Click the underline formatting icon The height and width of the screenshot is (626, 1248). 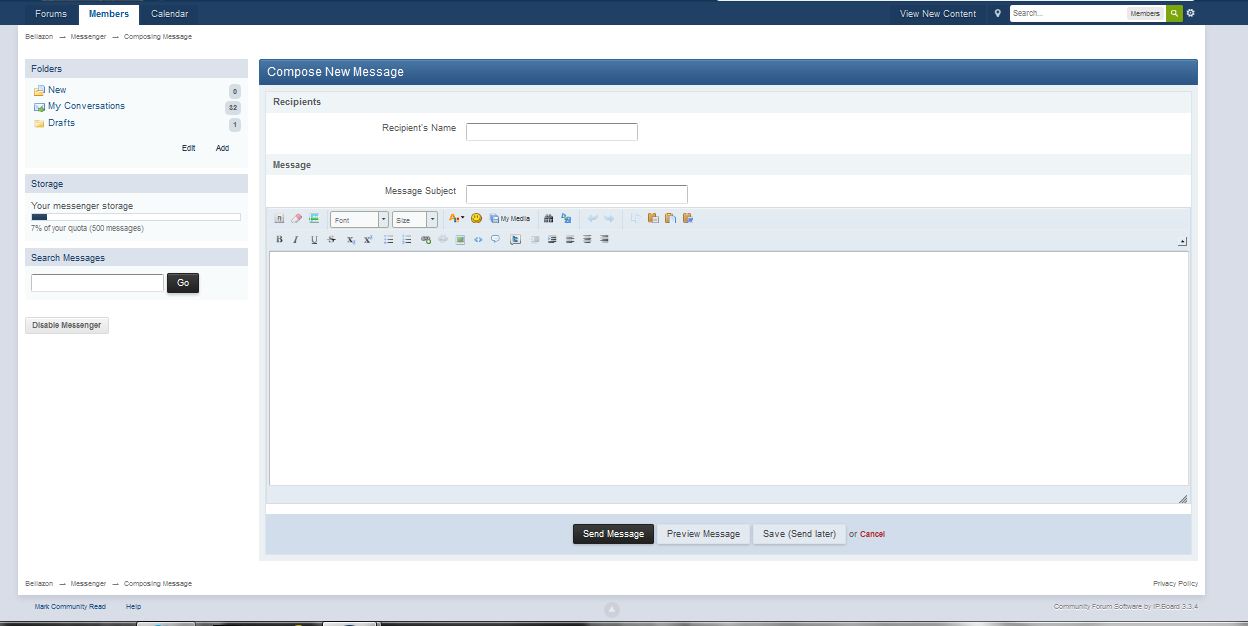coord(314,240)
